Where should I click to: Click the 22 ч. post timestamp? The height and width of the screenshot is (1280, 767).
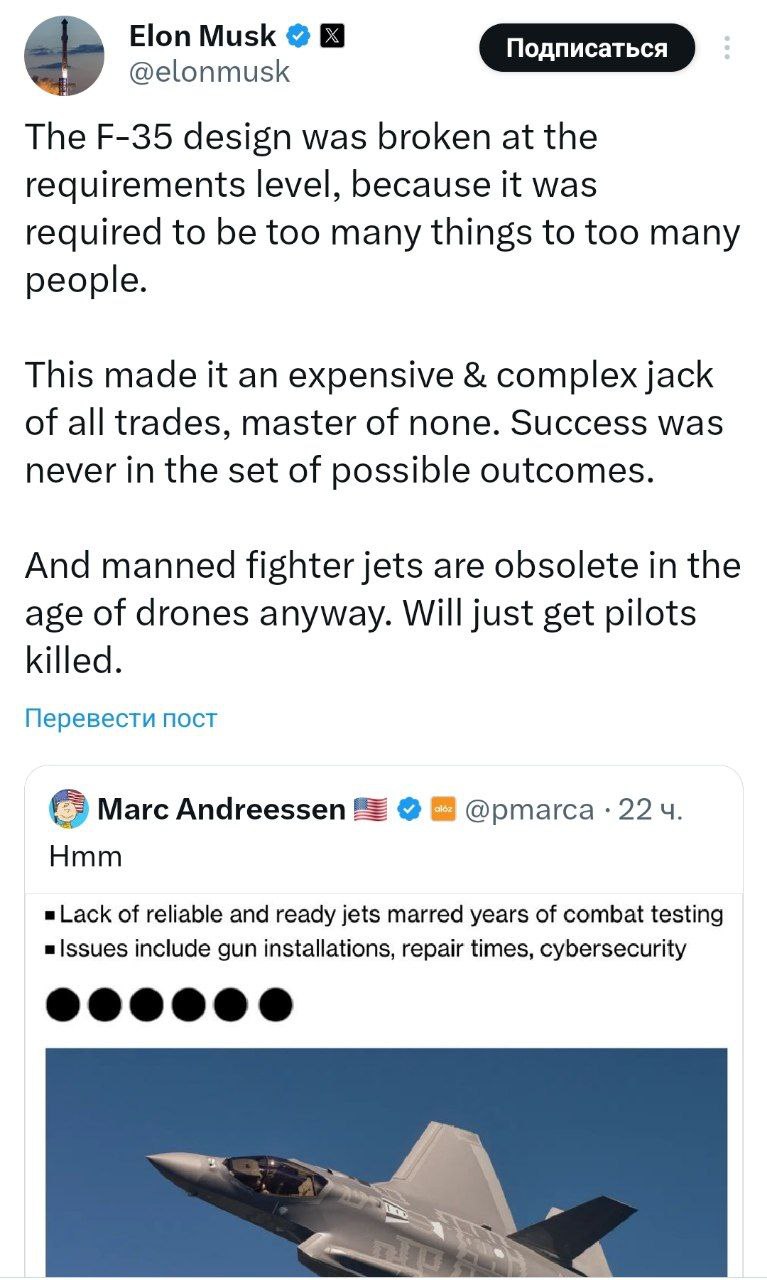pyautogui.click(x=651, y=809)
